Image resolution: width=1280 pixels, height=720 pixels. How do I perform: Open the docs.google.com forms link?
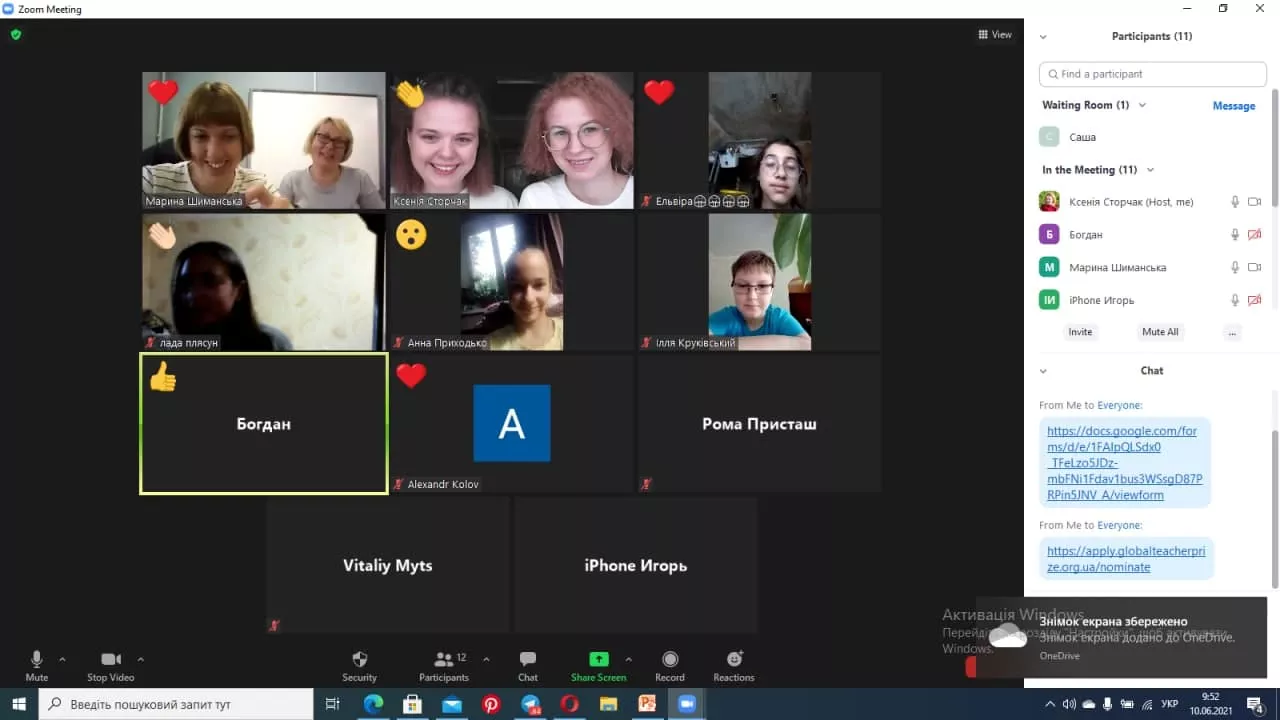click(x=1124, y=463)
